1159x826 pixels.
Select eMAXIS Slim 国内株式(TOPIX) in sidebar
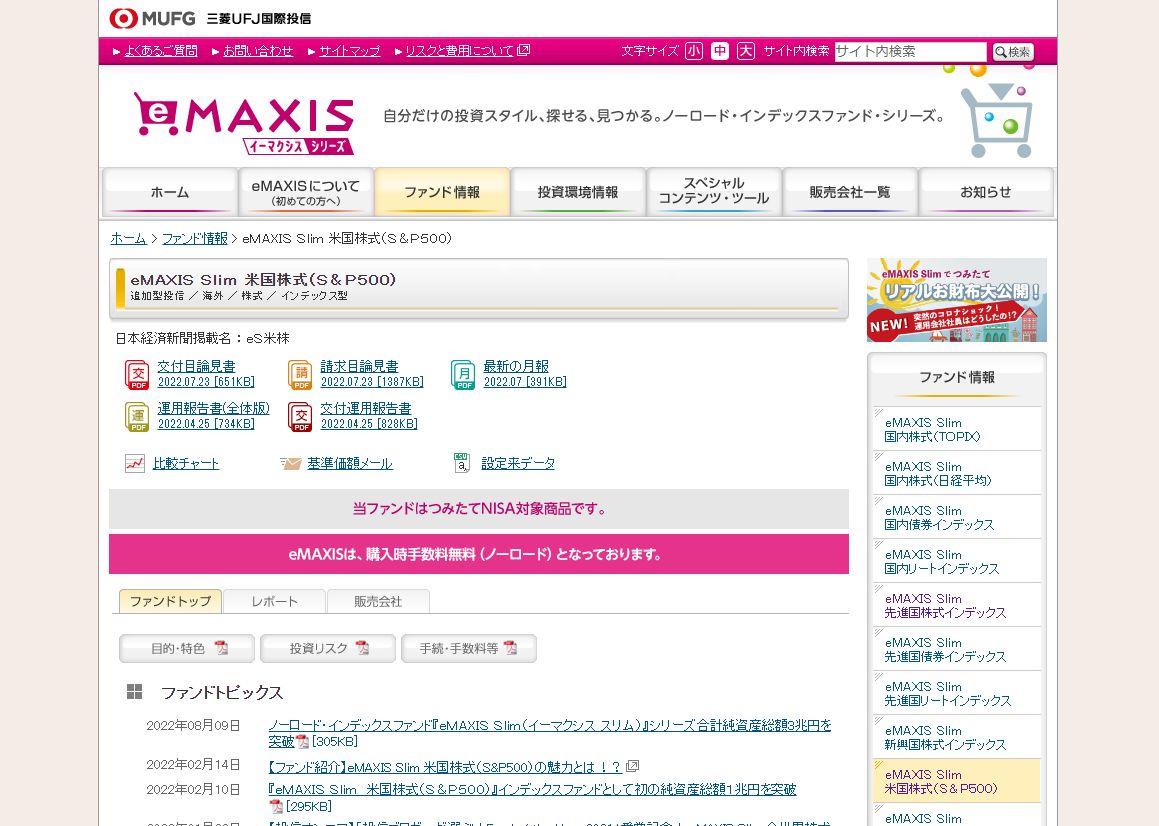(x=956, y=430)
